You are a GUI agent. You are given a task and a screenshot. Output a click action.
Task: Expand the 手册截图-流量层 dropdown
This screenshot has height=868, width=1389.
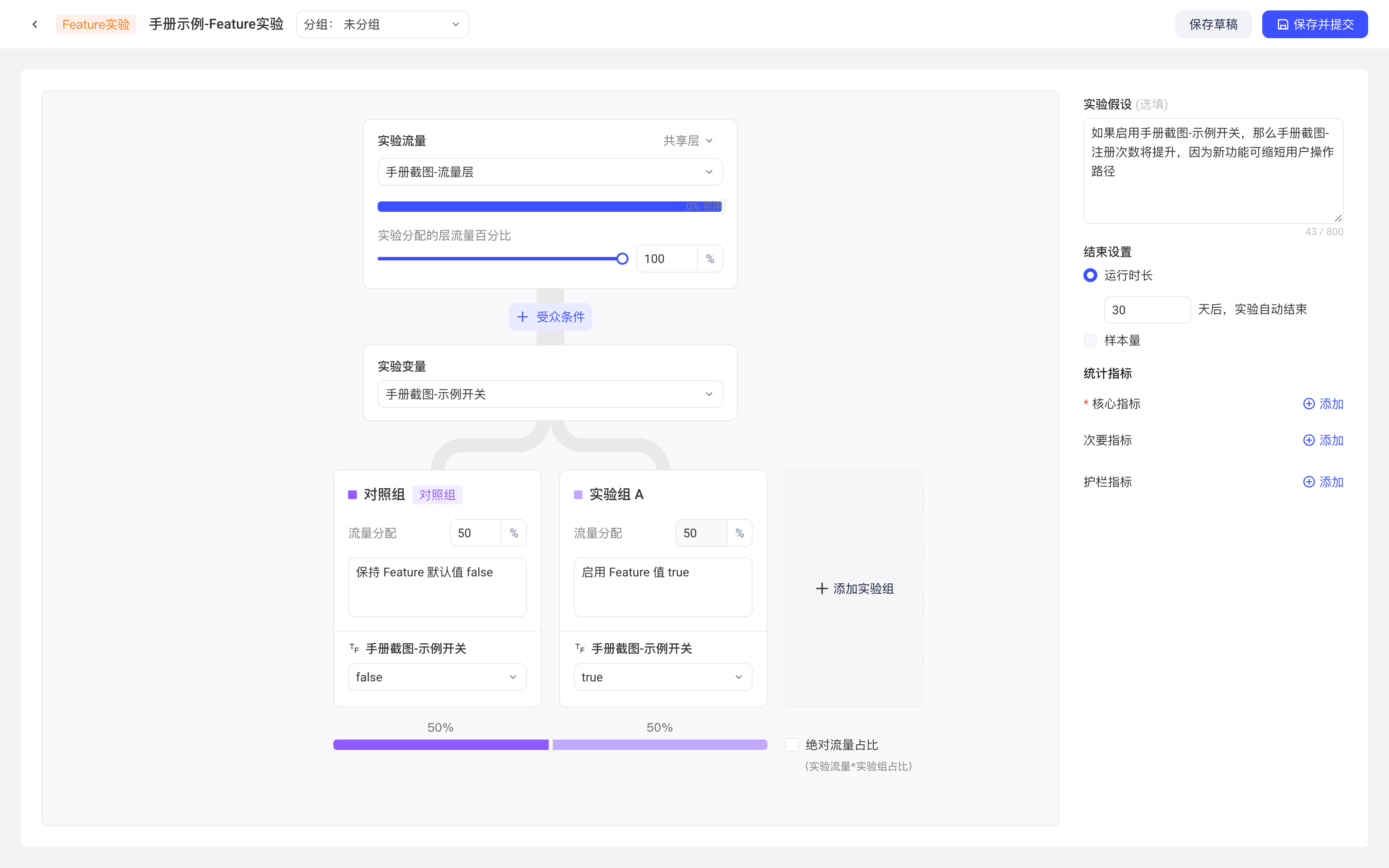pos(550,172)
